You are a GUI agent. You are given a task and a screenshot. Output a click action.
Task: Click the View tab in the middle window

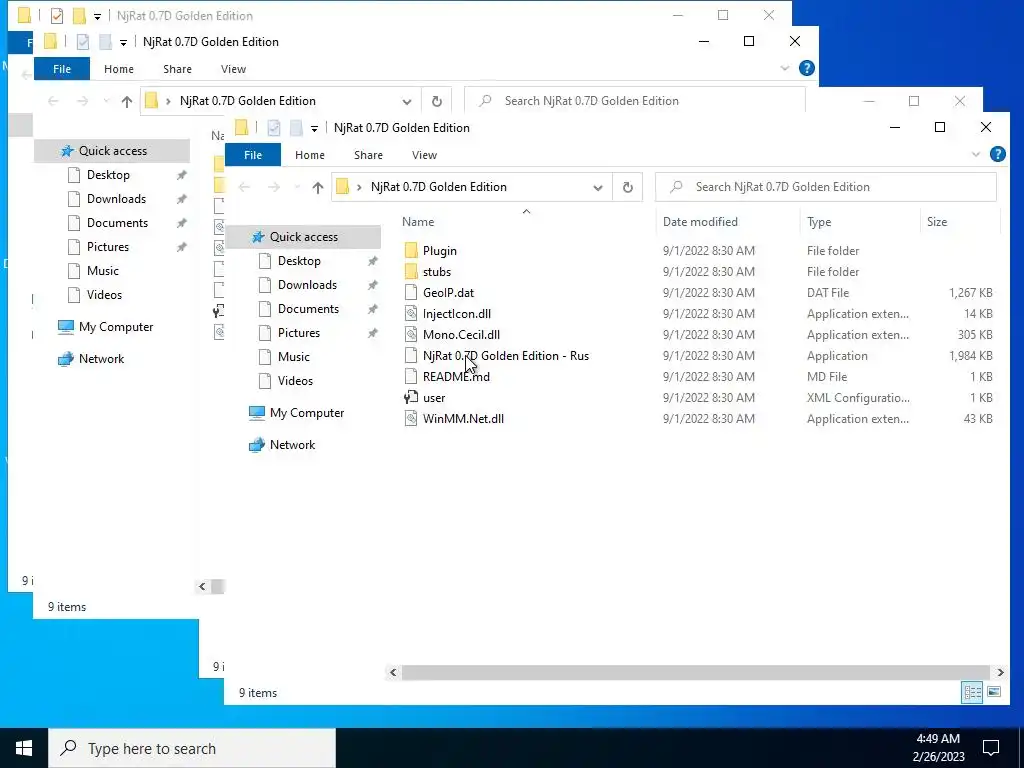click(x=233, y=69)
